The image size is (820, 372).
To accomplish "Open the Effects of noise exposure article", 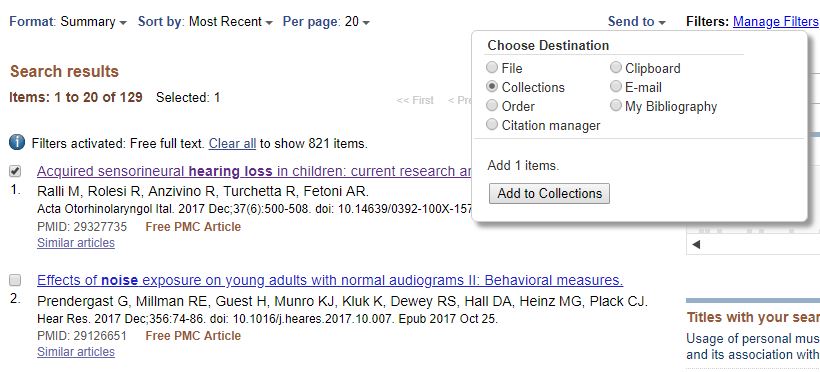I will 330,280.
